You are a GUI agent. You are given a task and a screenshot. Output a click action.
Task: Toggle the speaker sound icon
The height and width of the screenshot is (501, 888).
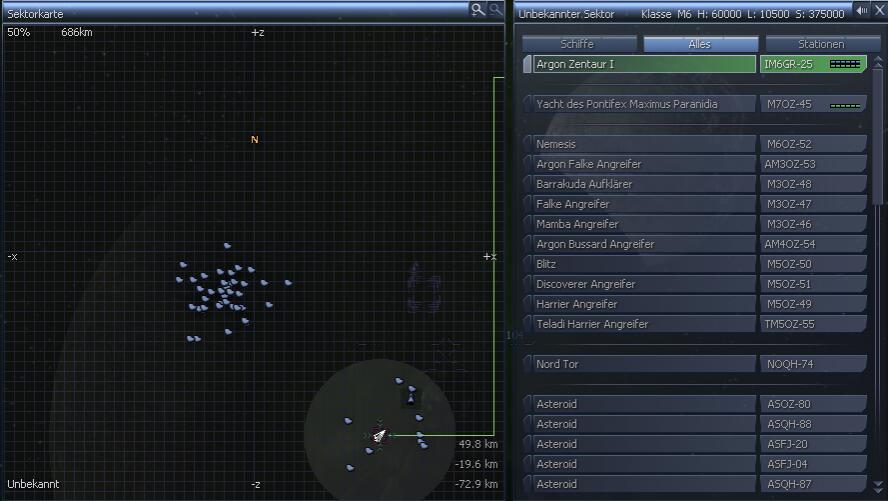pyautogui.click(x=862, y=11)
